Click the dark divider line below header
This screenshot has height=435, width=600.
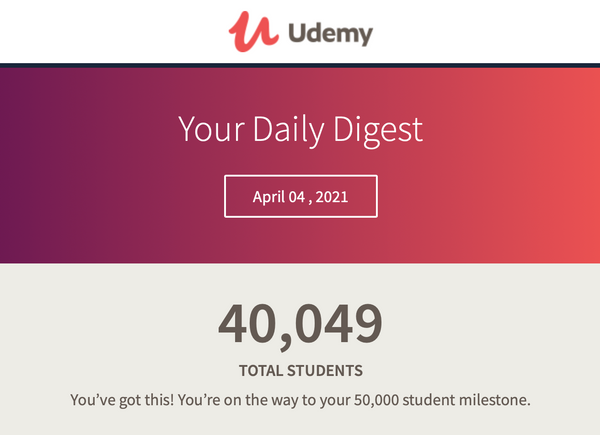pos(300,65)
